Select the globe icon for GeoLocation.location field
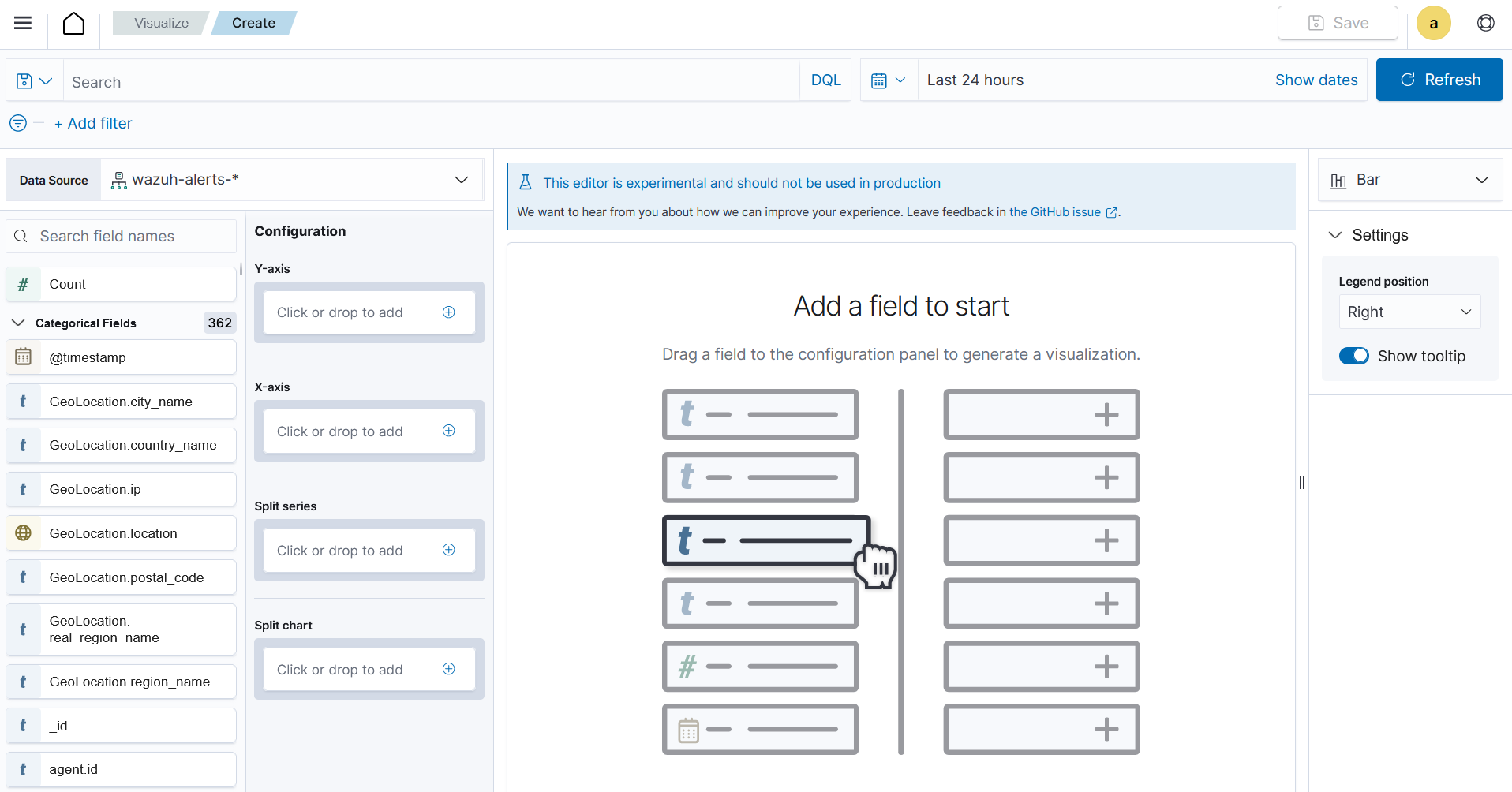 pyautogui.click(x=23, y=533)
